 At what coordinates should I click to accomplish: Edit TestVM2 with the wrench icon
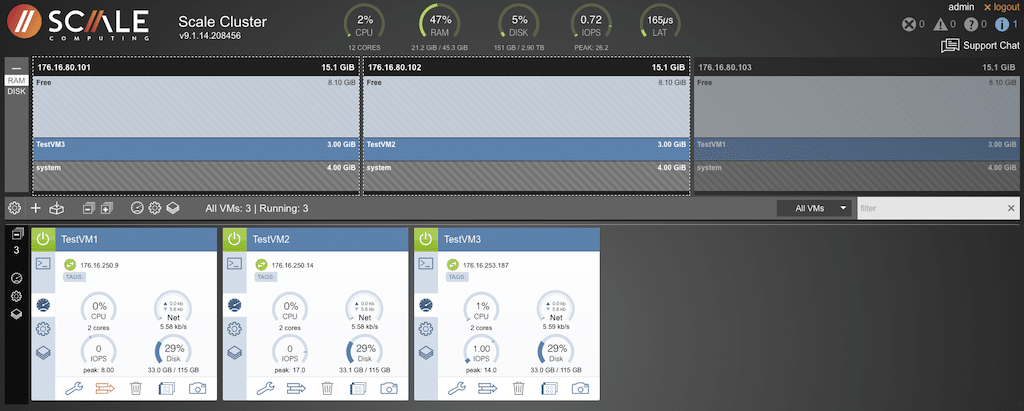coord(265,389)
